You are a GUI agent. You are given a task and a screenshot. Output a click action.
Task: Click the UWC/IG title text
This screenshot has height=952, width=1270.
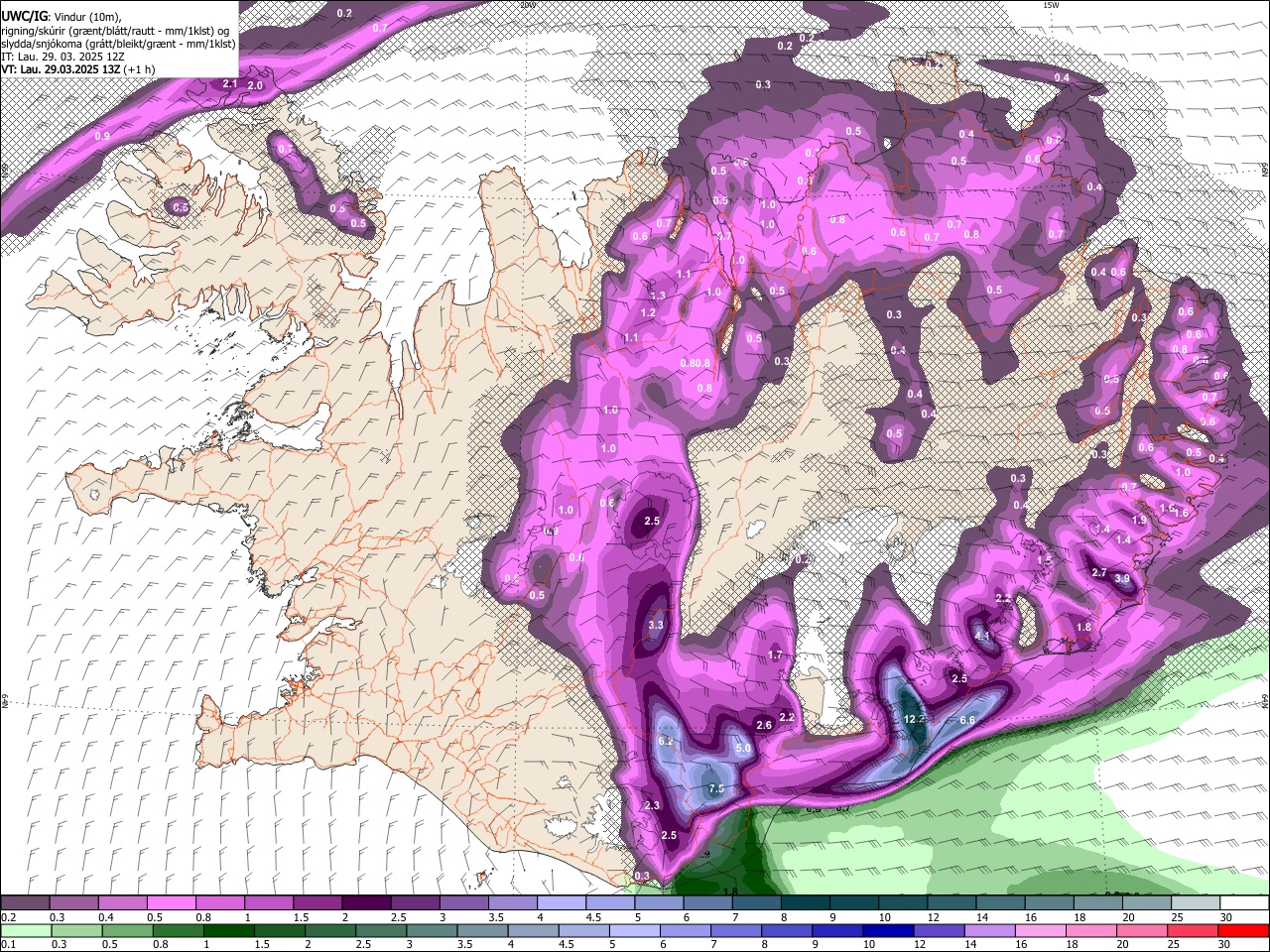tap(24, 17)
